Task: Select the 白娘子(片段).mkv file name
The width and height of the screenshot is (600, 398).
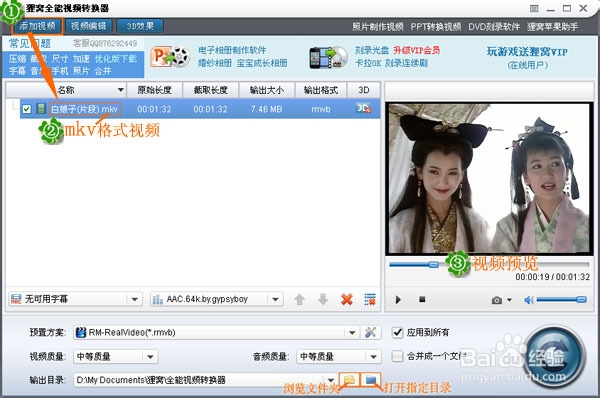Action: point(85,109)
